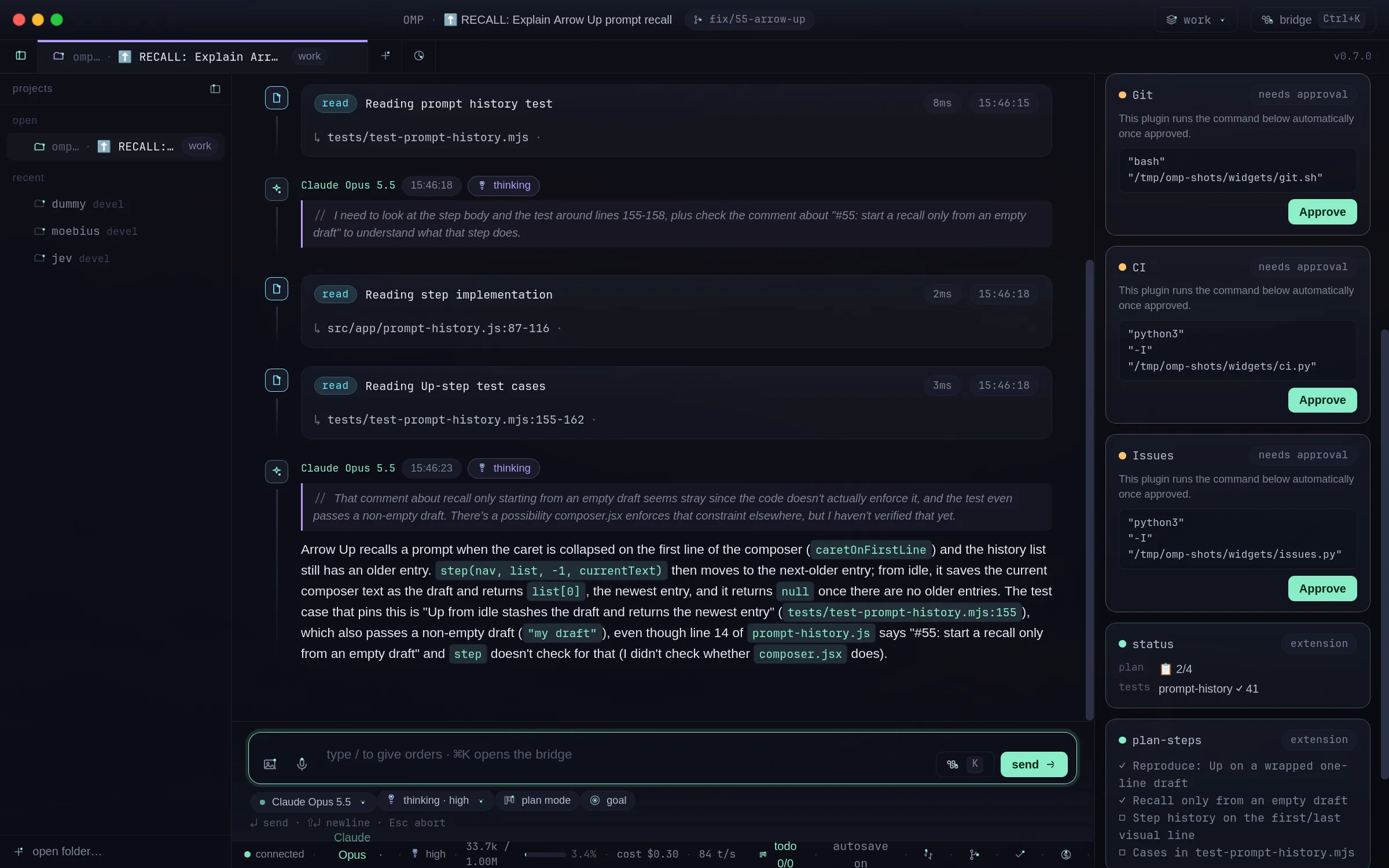This screenshot has height=868, width=1389.
Task: Click tests/test-prompt-history.mjs:155 code reference
Action: click(901, 612)
